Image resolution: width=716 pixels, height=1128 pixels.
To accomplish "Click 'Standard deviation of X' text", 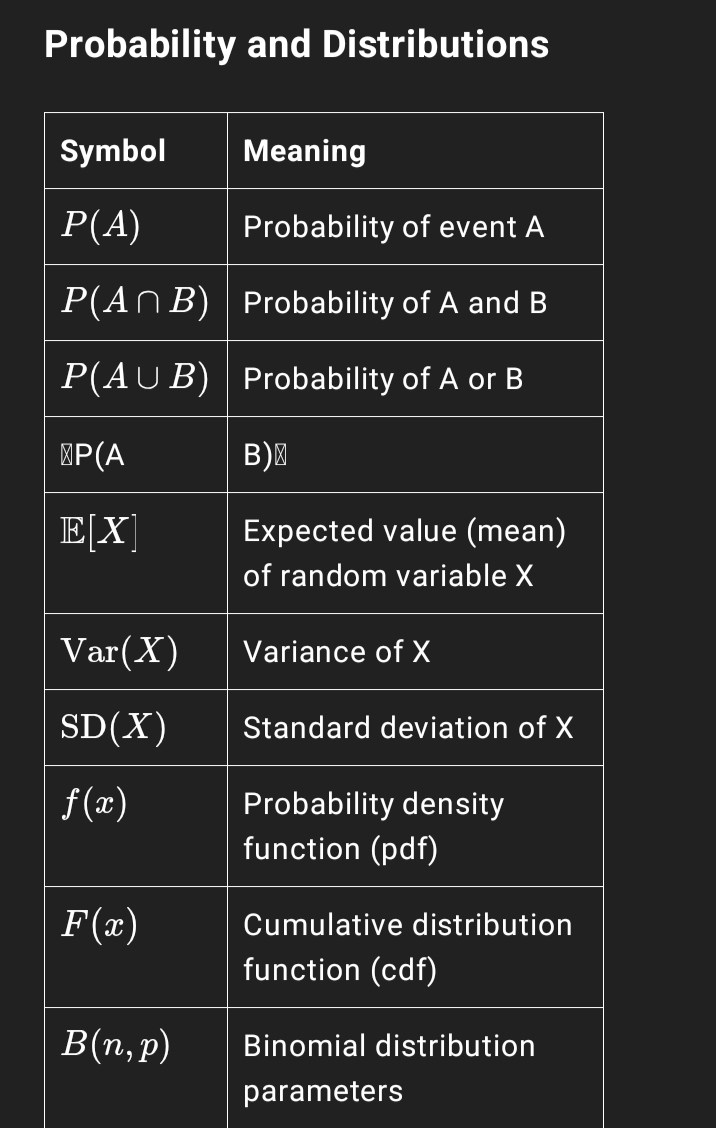I will tap(408, 728).
